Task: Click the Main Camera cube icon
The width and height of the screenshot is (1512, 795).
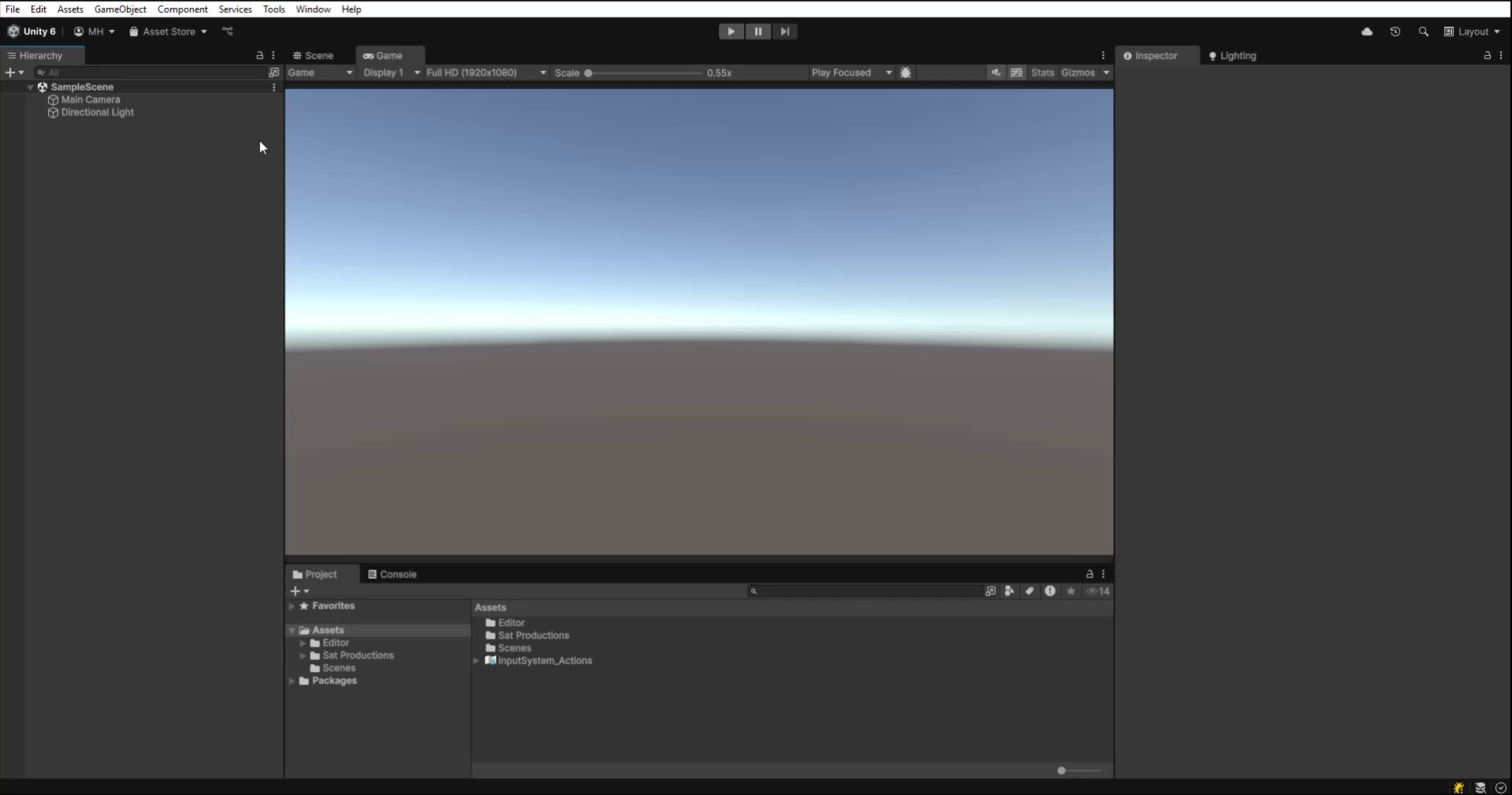Action: tap(53, 100)
